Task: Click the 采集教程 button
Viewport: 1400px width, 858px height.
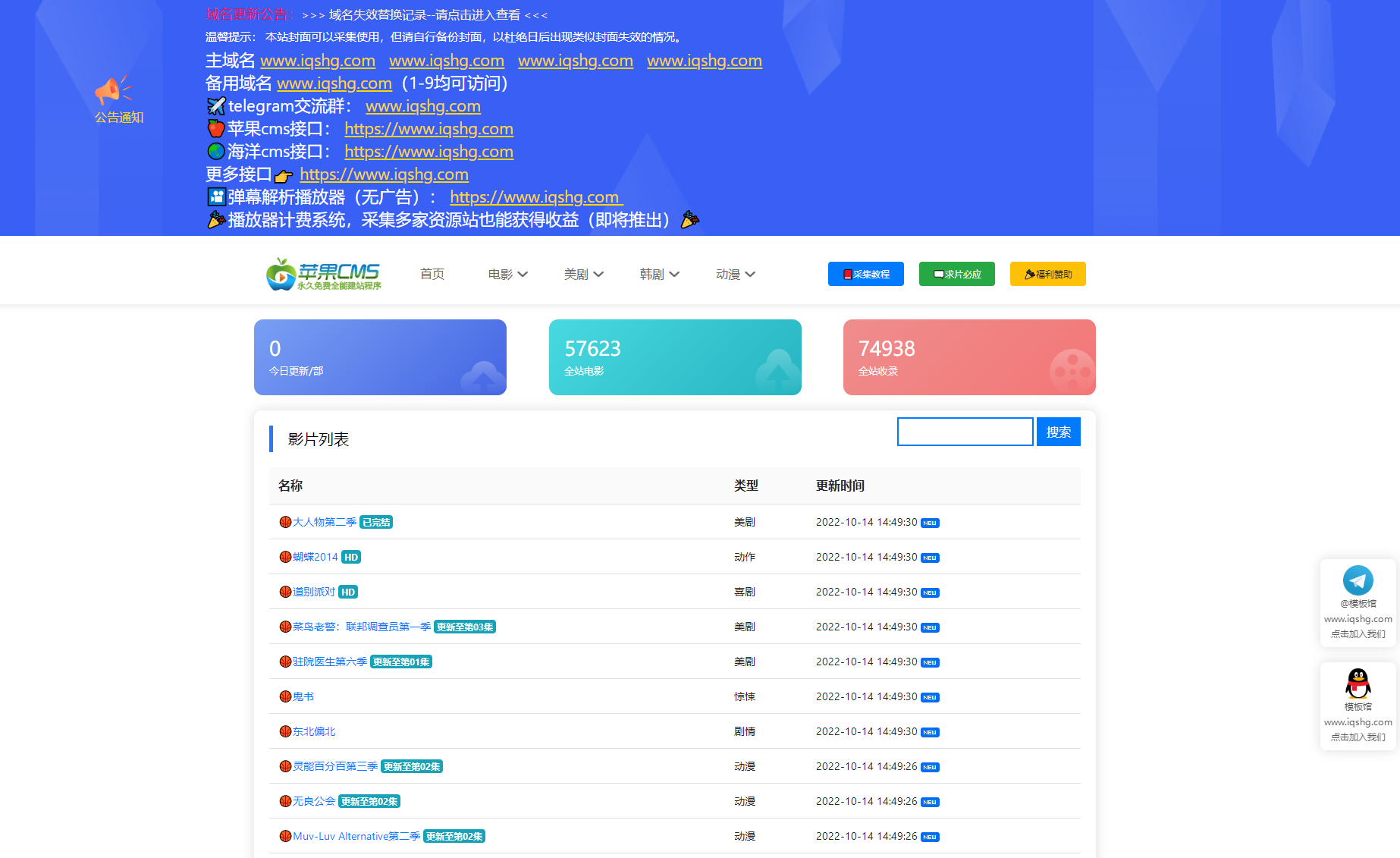Action: [x=865, y=274]
